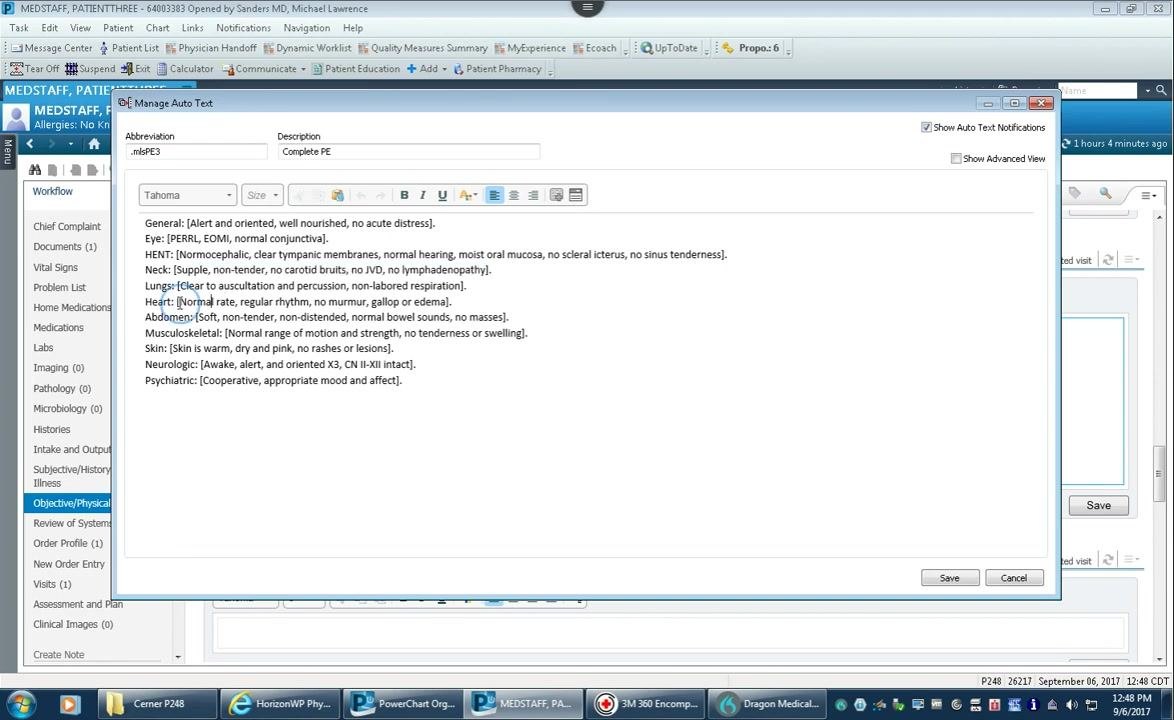Viewport: 1174px width, 720px height.
Task: Open the Patient menu
Action: pos(118,28)
